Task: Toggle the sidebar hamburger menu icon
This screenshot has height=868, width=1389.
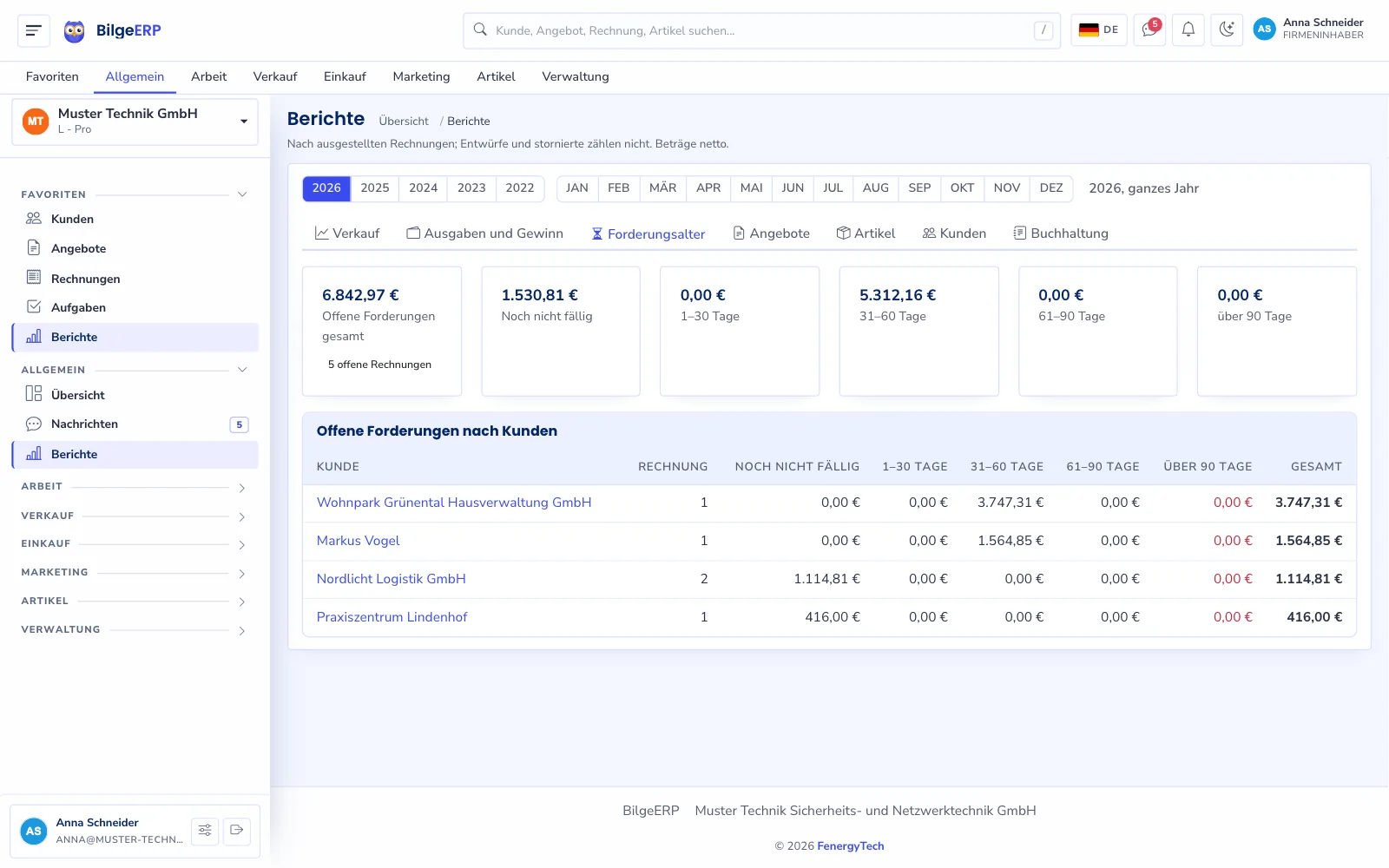Action: [x=34, y=30]
